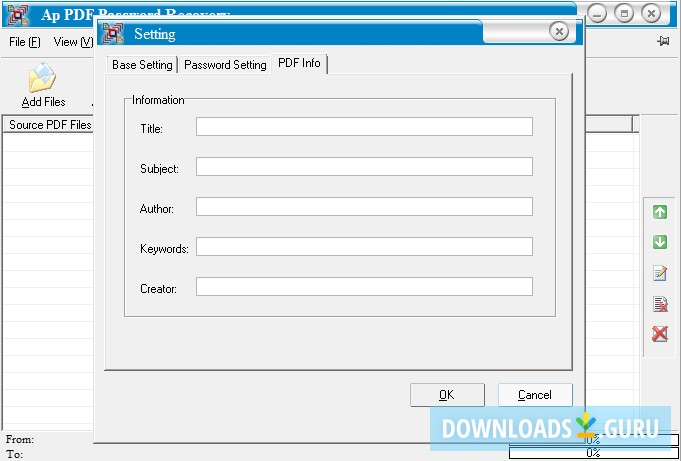Click the red X delete all icon
681x461 pixels.
[x=660, y=334]
